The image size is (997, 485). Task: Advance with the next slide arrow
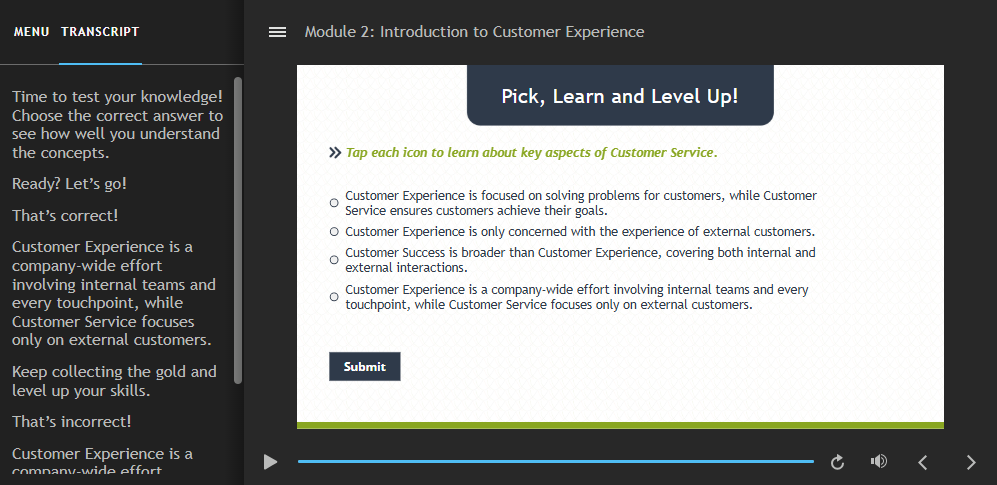click(971, 462)
